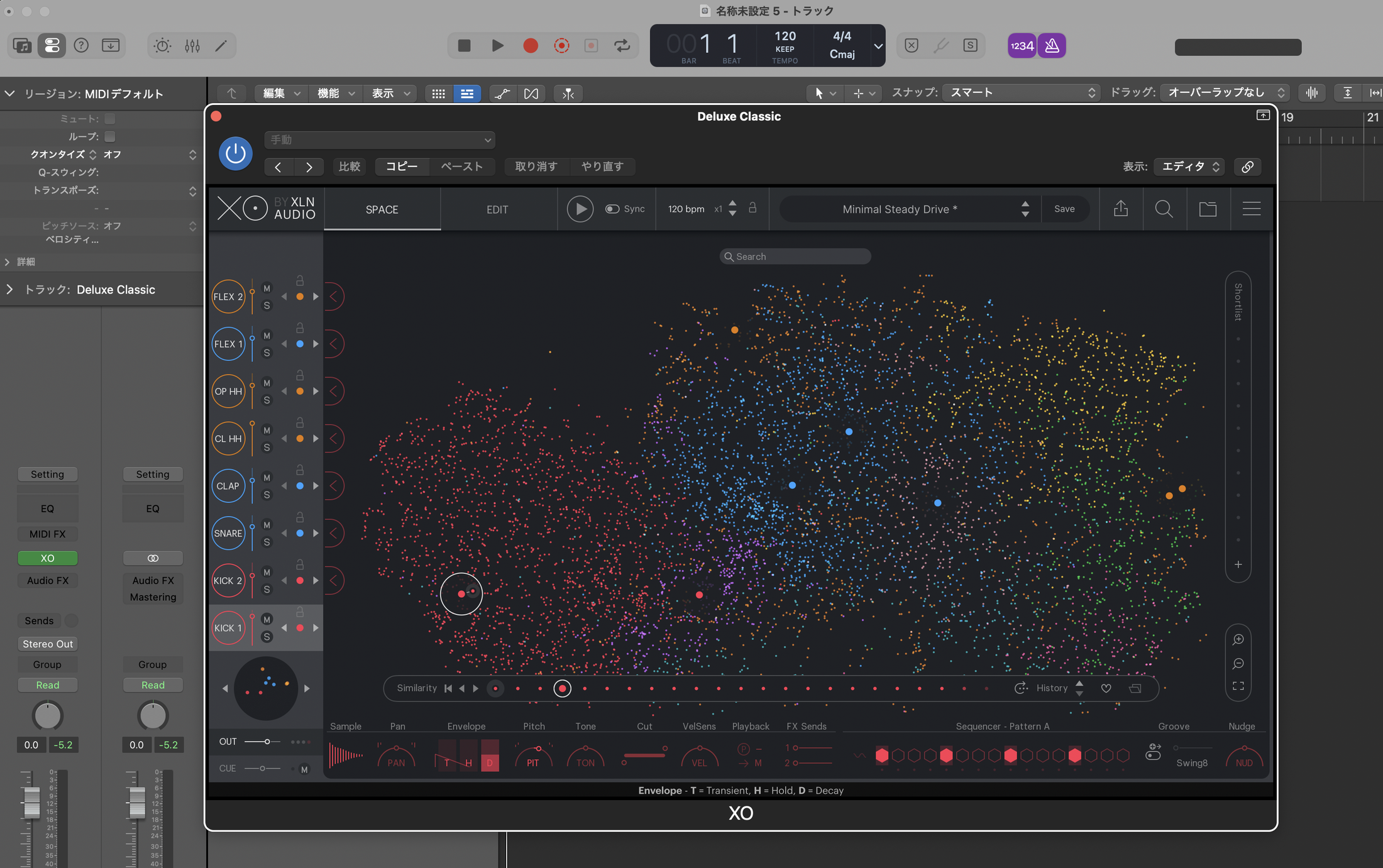Open the XO preset search magnifier
Image resolution: width=1383 pixels, height=868 pixels.
point(1164,209)
